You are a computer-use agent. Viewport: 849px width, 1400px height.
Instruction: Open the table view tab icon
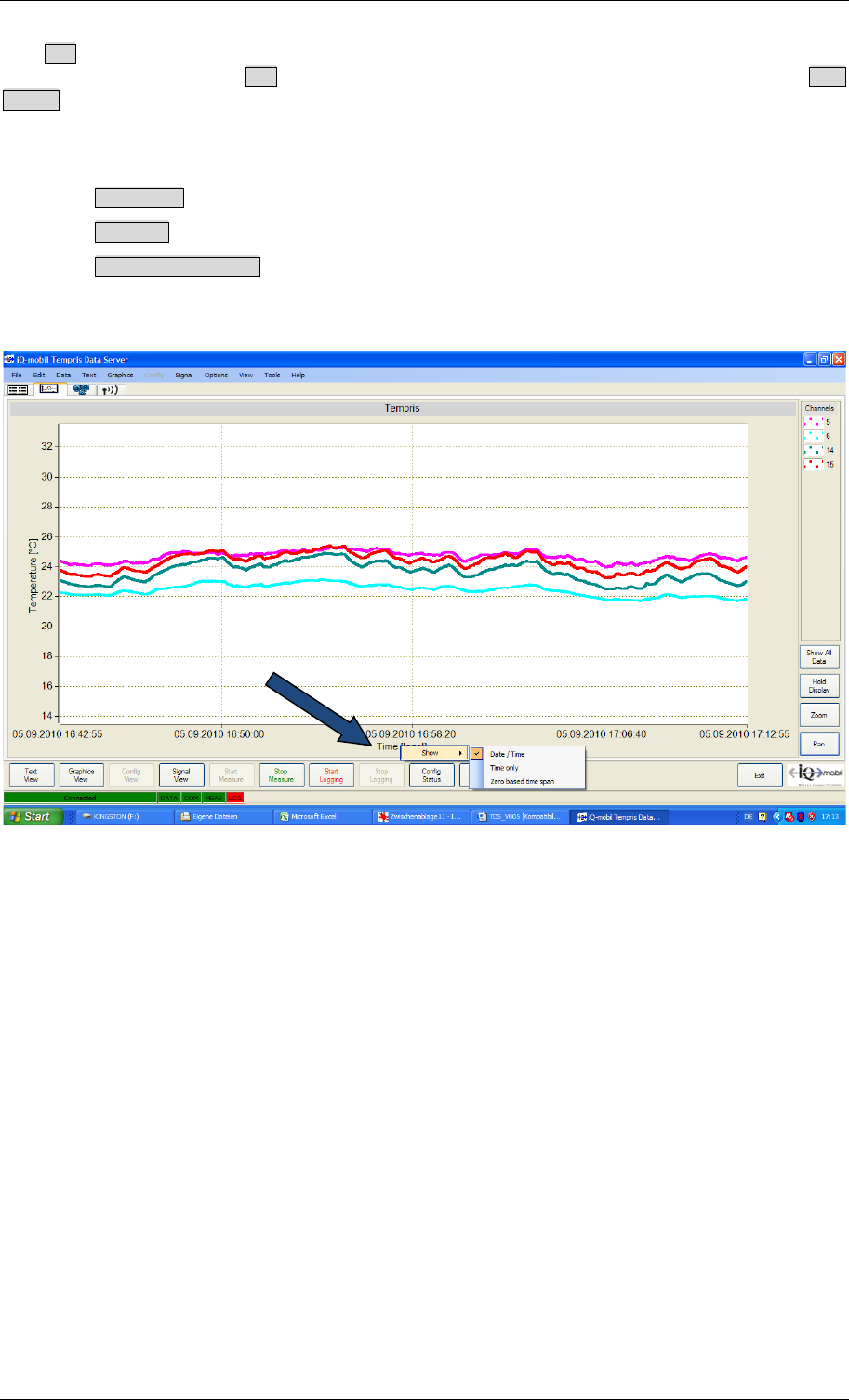pos(18,390)
